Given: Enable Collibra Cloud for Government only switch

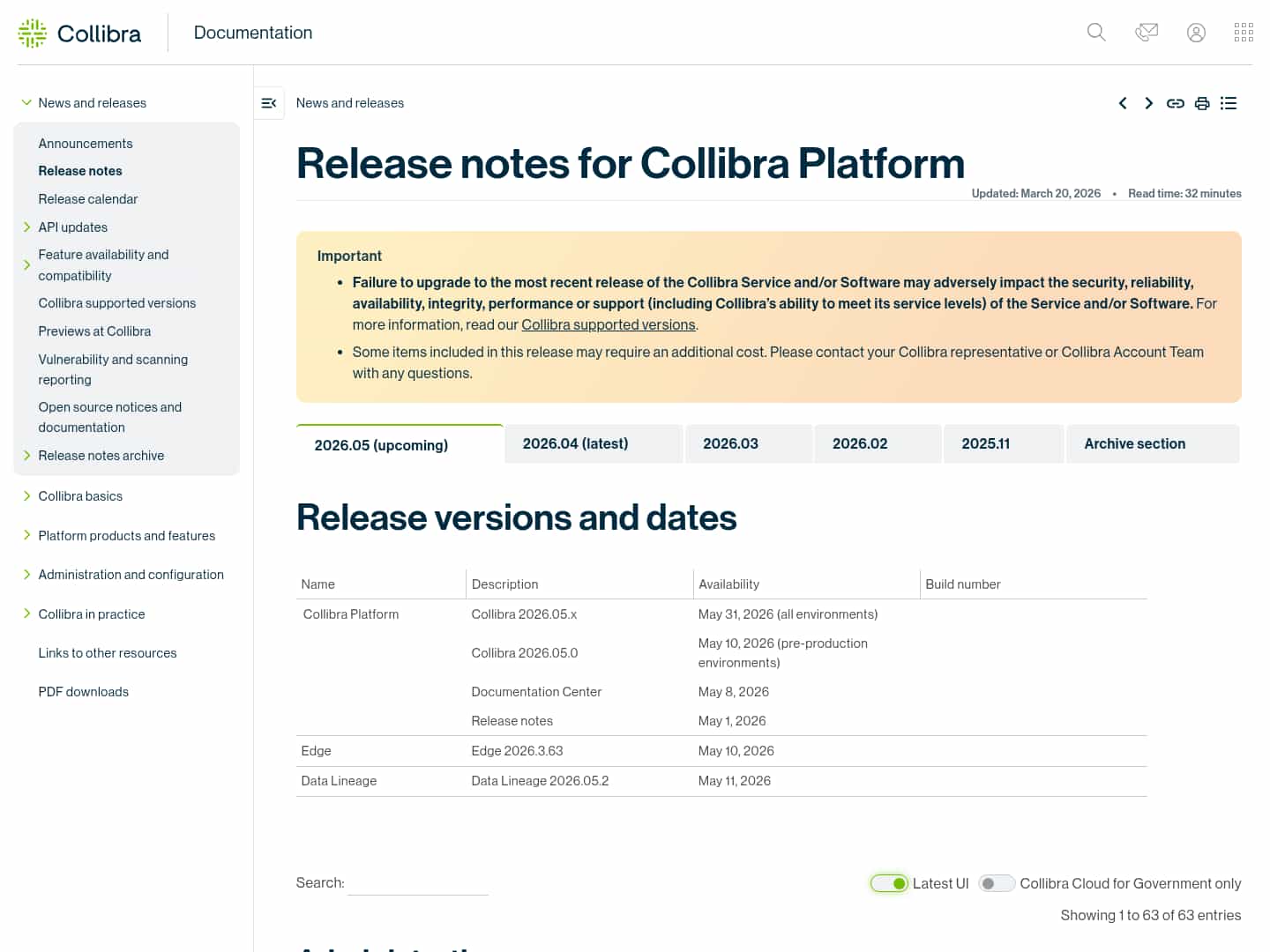Looking at the screenshot, I should coord(997,883).
